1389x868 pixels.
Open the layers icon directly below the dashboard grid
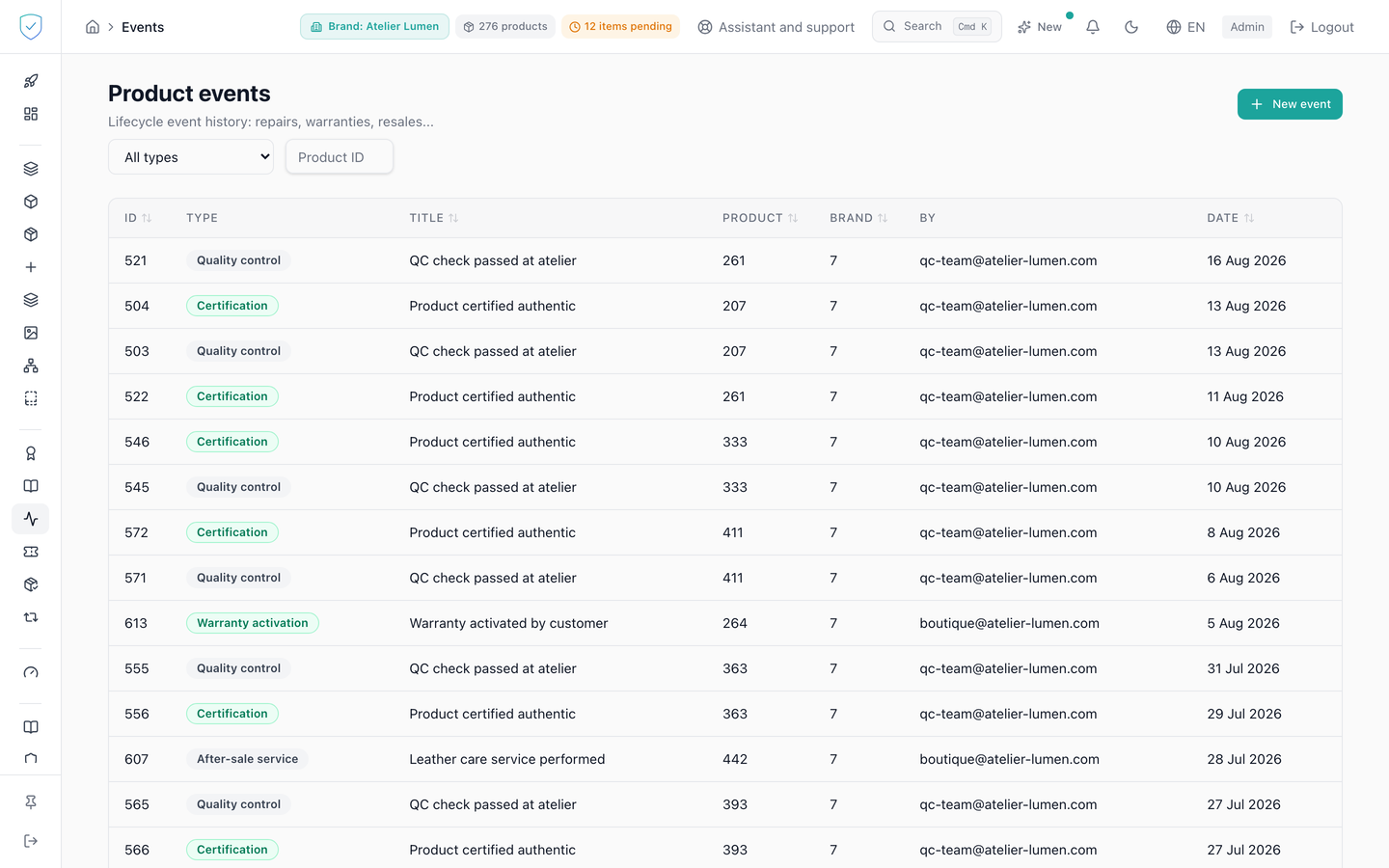pos(31,169)
